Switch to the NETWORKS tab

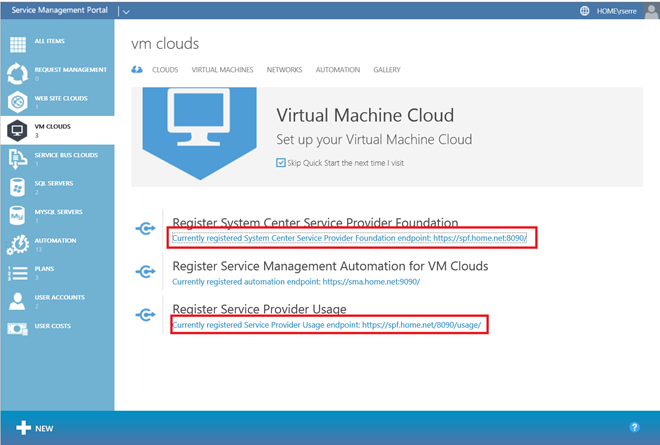tap(285, 70)
